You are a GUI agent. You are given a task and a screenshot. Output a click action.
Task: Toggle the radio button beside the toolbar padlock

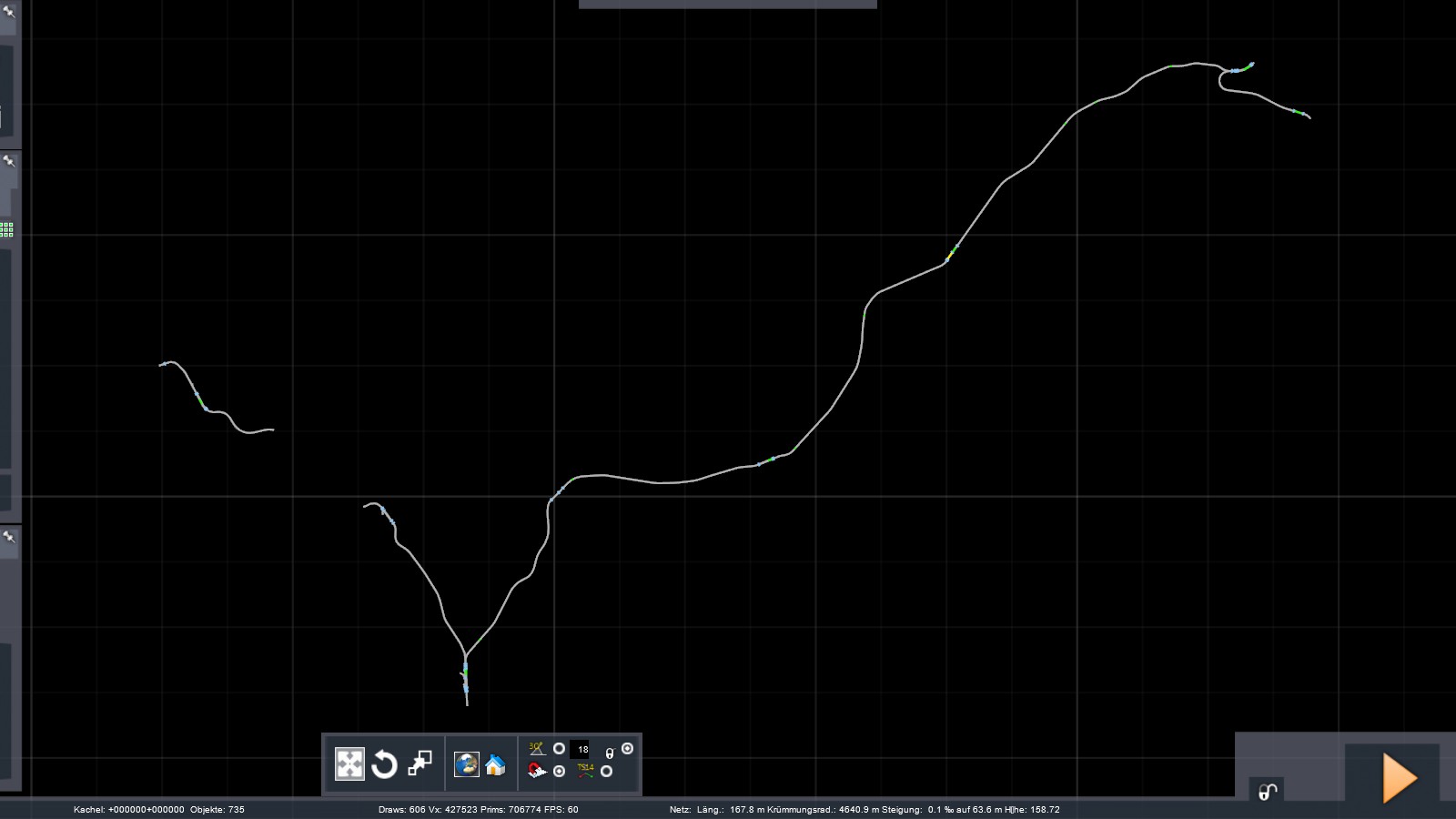(627, 749)
